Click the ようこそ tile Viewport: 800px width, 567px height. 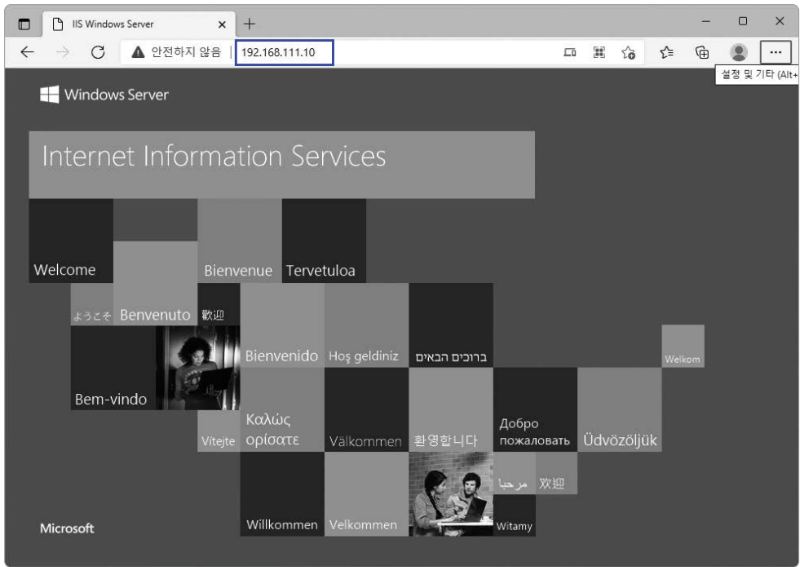tap(92, 304)
